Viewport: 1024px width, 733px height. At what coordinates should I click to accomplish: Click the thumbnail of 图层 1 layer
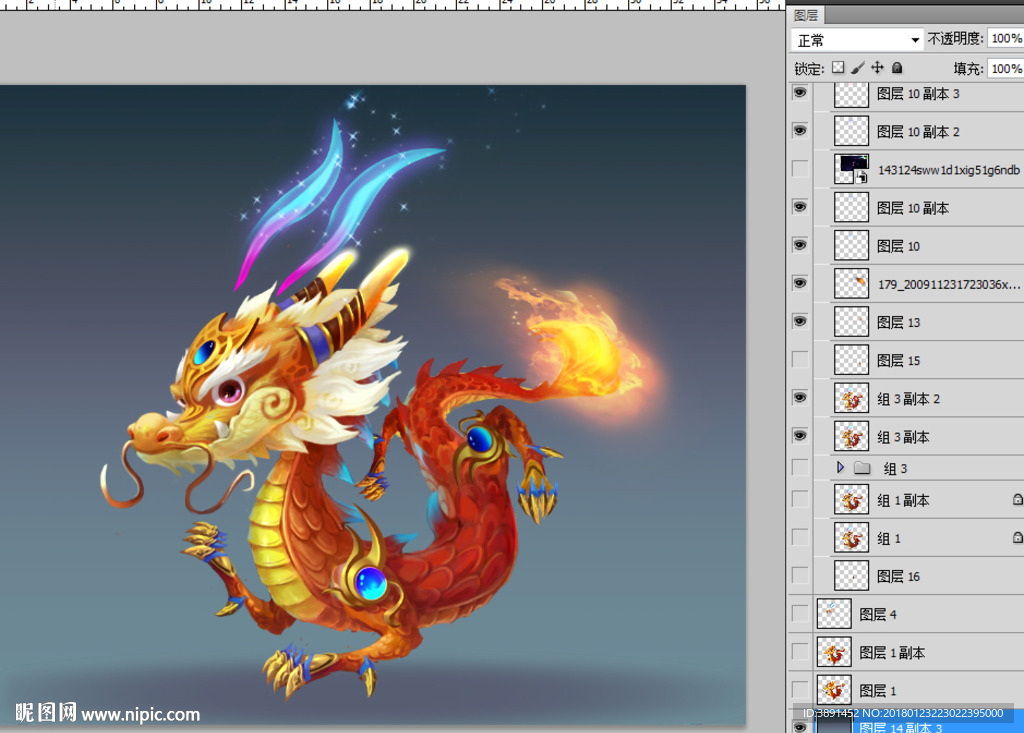coord(834,690)
